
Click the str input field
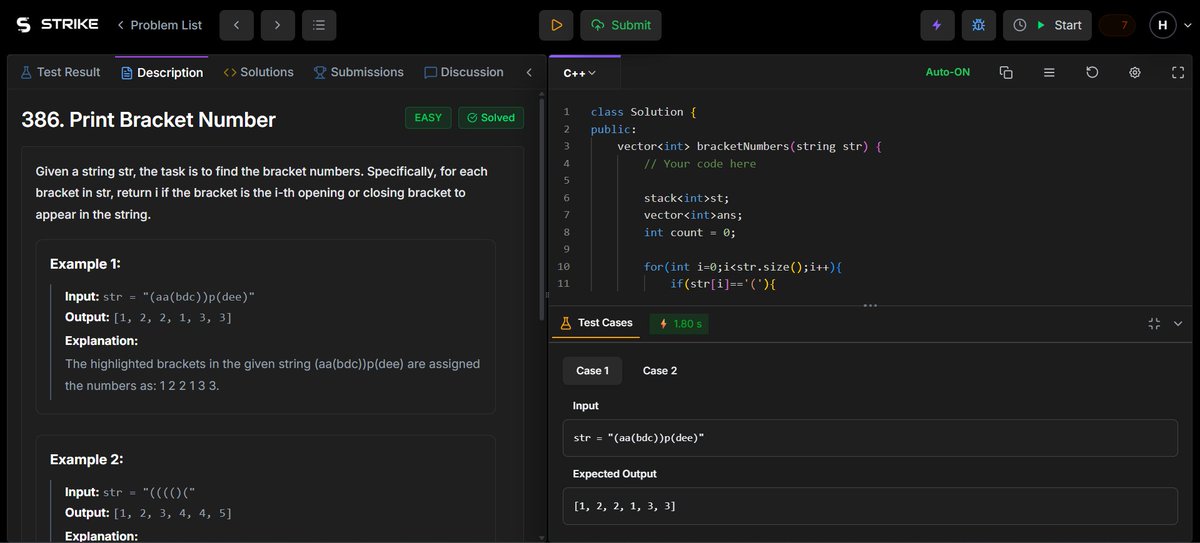pyautogui.click(x=869, y=438)
